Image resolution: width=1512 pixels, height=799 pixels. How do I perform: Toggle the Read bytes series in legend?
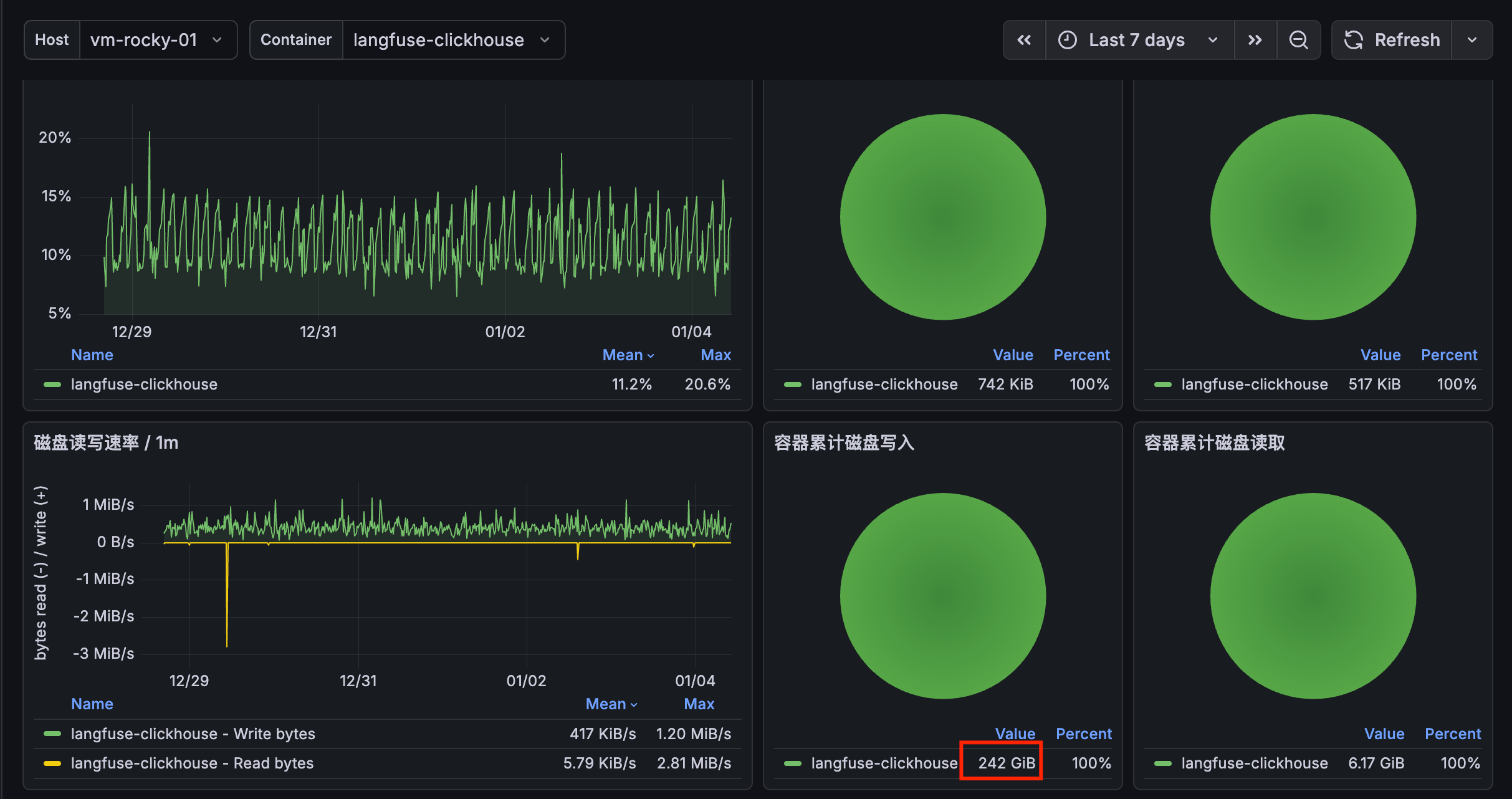click(x=192, y=763)
